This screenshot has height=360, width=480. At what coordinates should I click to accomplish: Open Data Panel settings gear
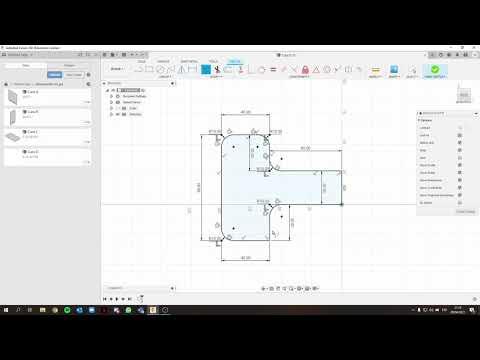[89, 75]
